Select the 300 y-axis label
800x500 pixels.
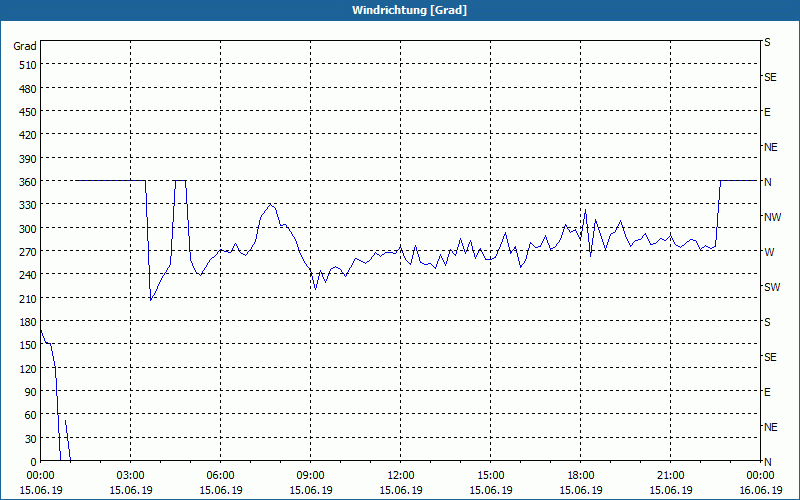[28, 229]
